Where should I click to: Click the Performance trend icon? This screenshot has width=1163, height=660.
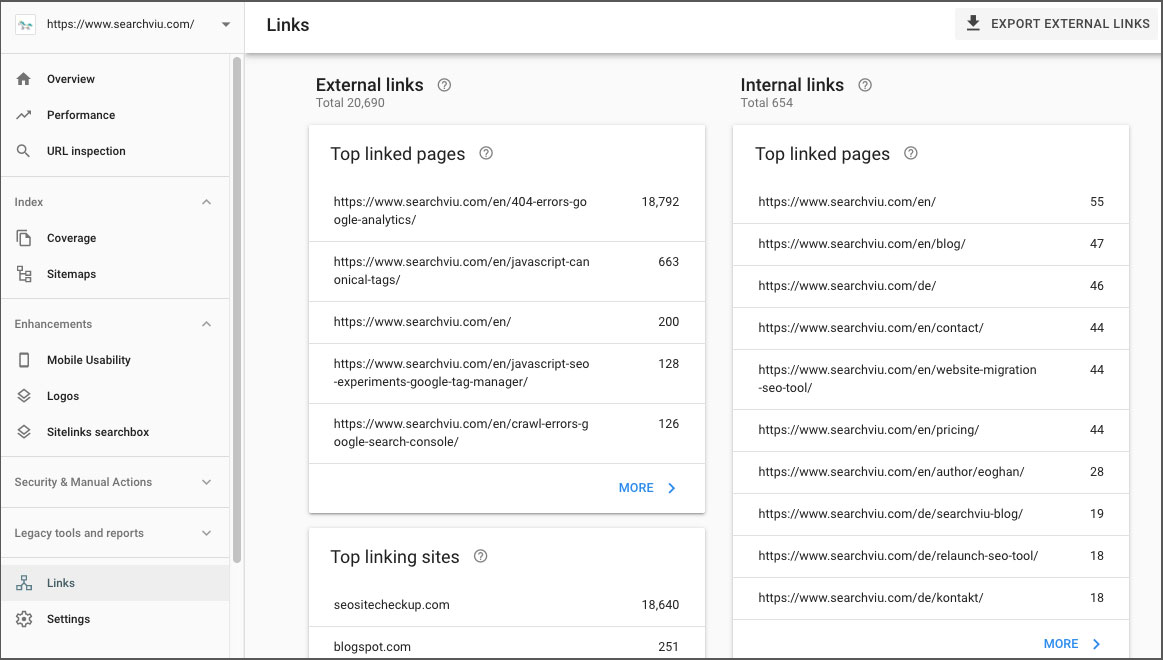point(24,115)
